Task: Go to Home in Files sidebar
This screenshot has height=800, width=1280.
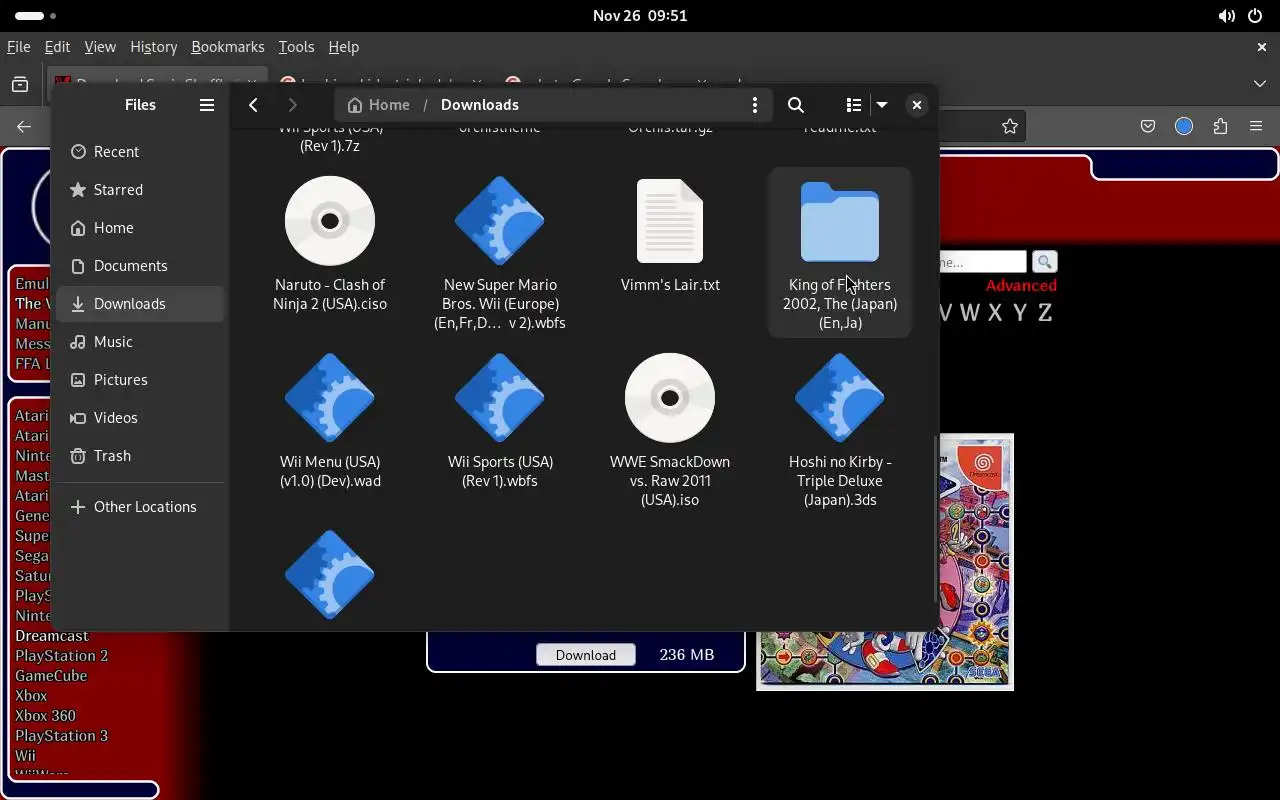Action: click(140, 228)
